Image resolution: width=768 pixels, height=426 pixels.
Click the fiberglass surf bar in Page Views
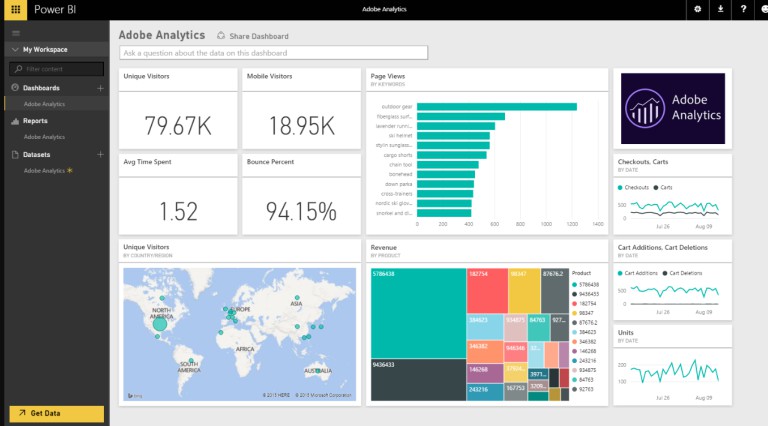[x=461, y=117]
